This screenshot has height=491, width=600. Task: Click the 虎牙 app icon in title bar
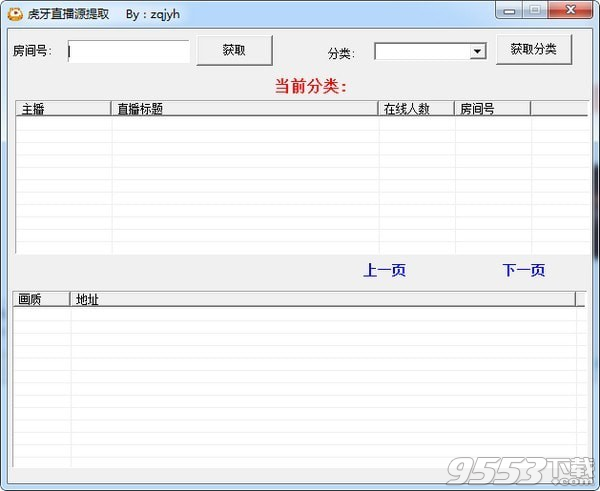pos(15,15)
